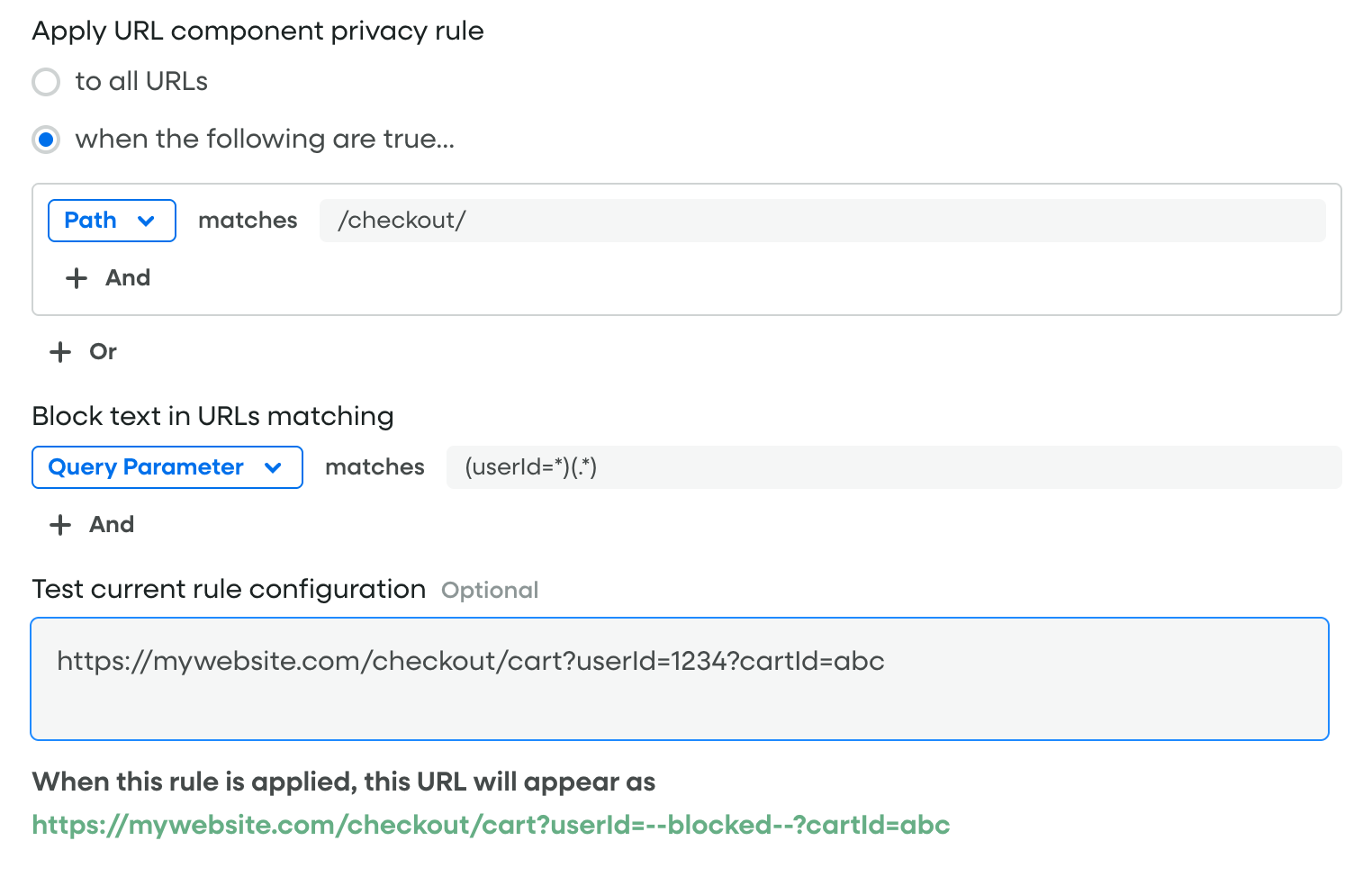
Task: Open the Path dropdown by its label
Action: tap(90, 221)
